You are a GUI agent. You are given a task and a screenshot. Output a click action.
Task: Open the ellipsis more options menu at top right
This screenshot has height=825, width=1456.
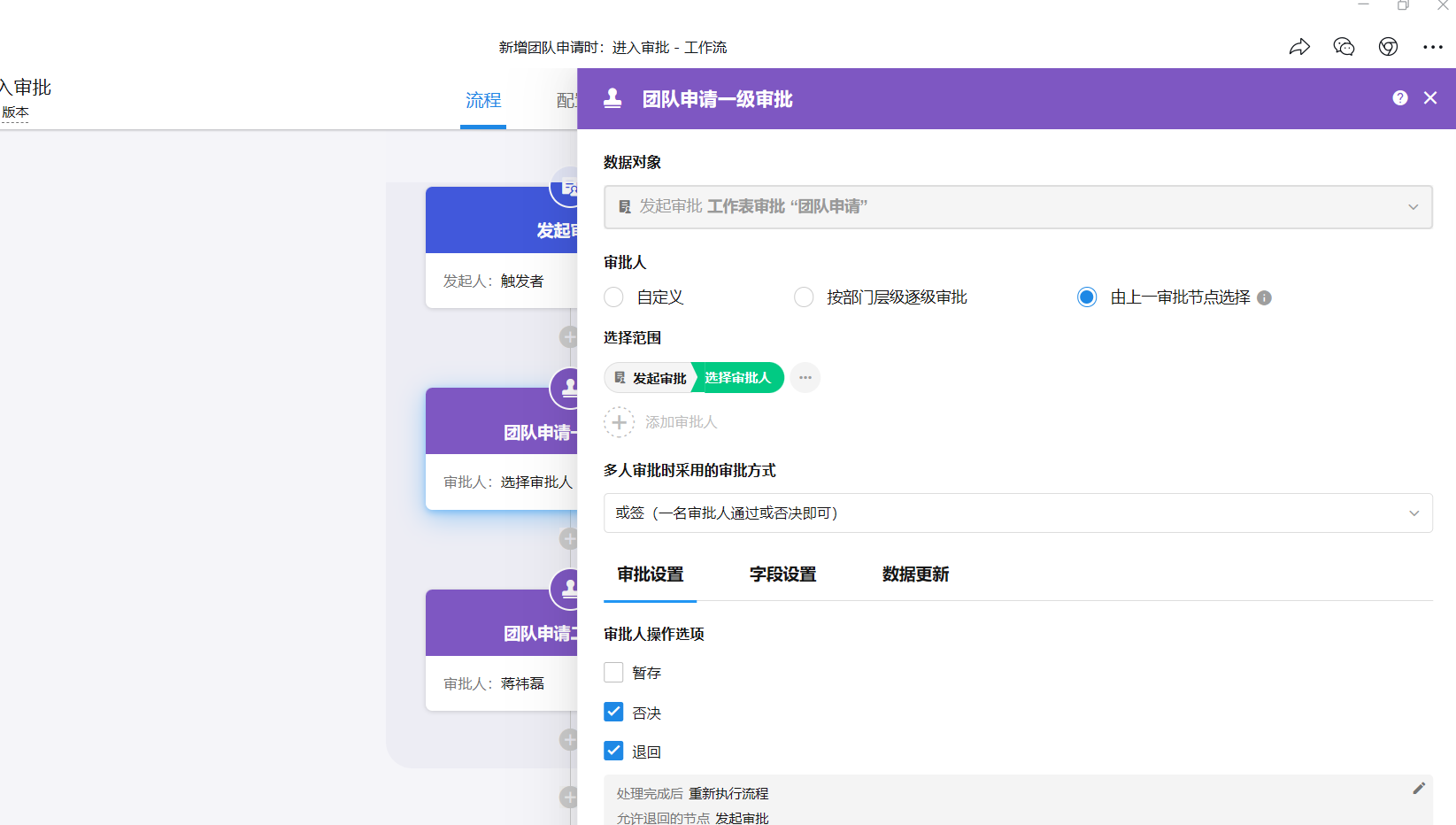[x=1433, y=47]
